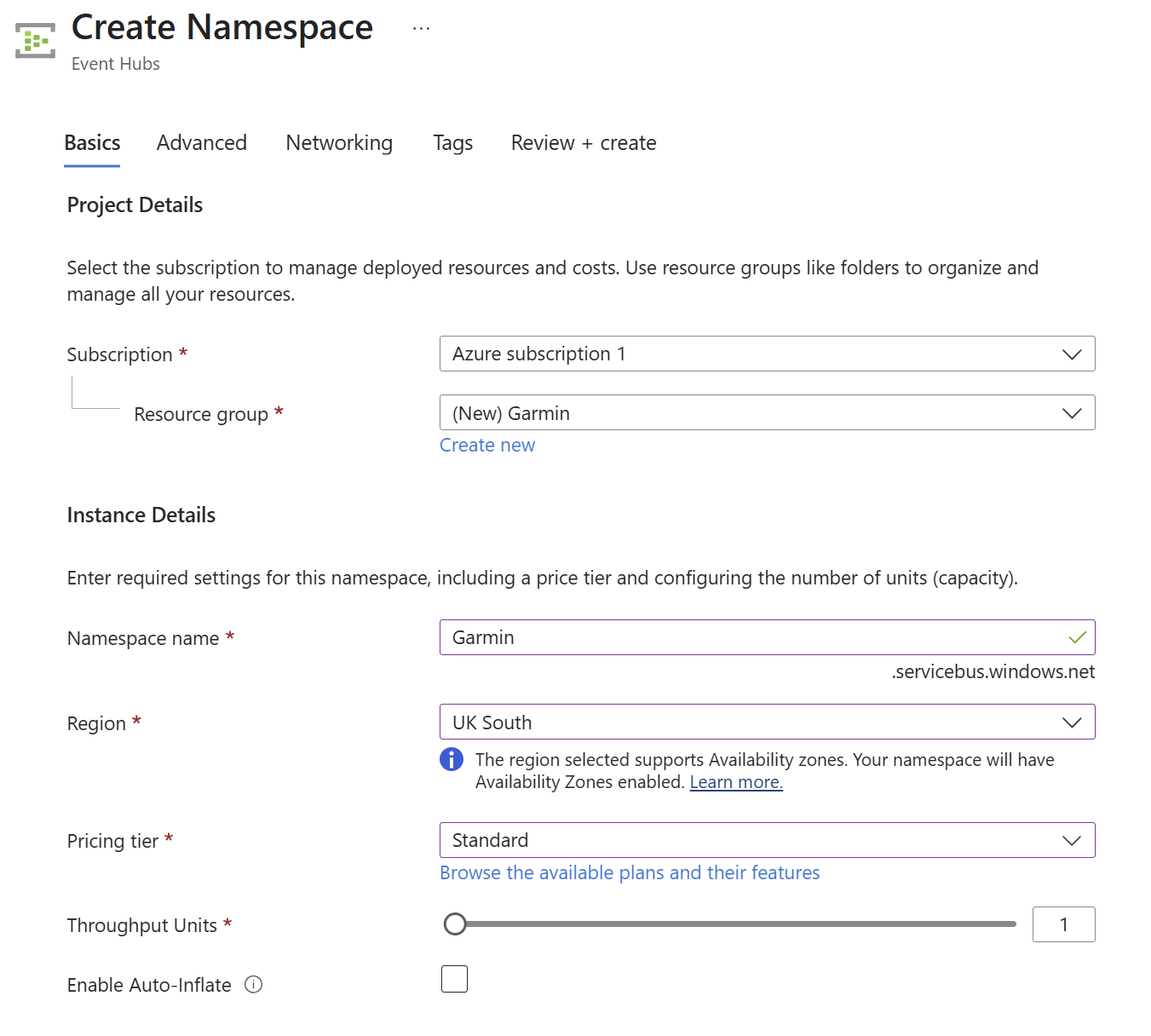Click the Namespace name input field

click(x=750, y=637)
